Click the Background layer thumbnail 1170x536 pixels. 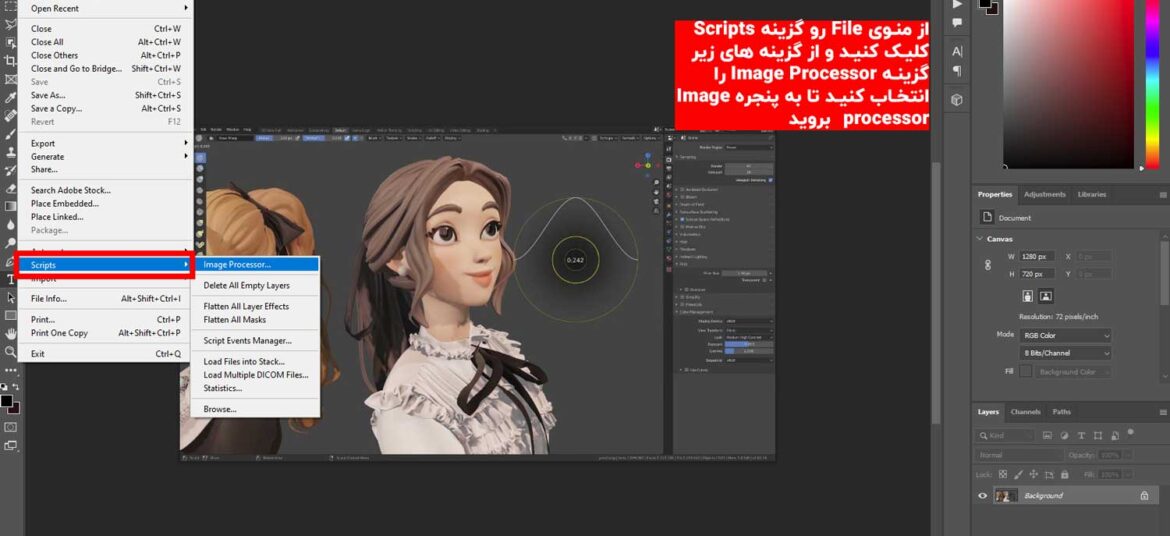pos(1007,496)
